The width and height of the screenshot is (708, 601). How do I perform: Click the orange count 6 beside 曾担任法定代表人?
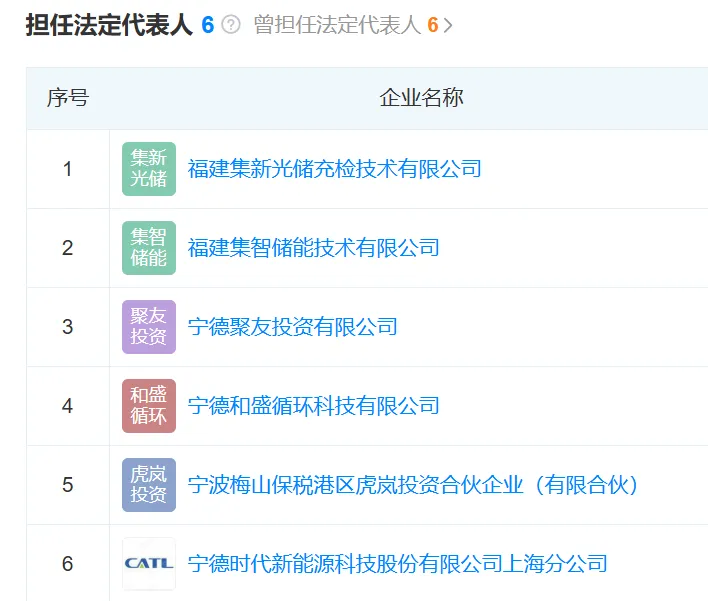(432, 25)
